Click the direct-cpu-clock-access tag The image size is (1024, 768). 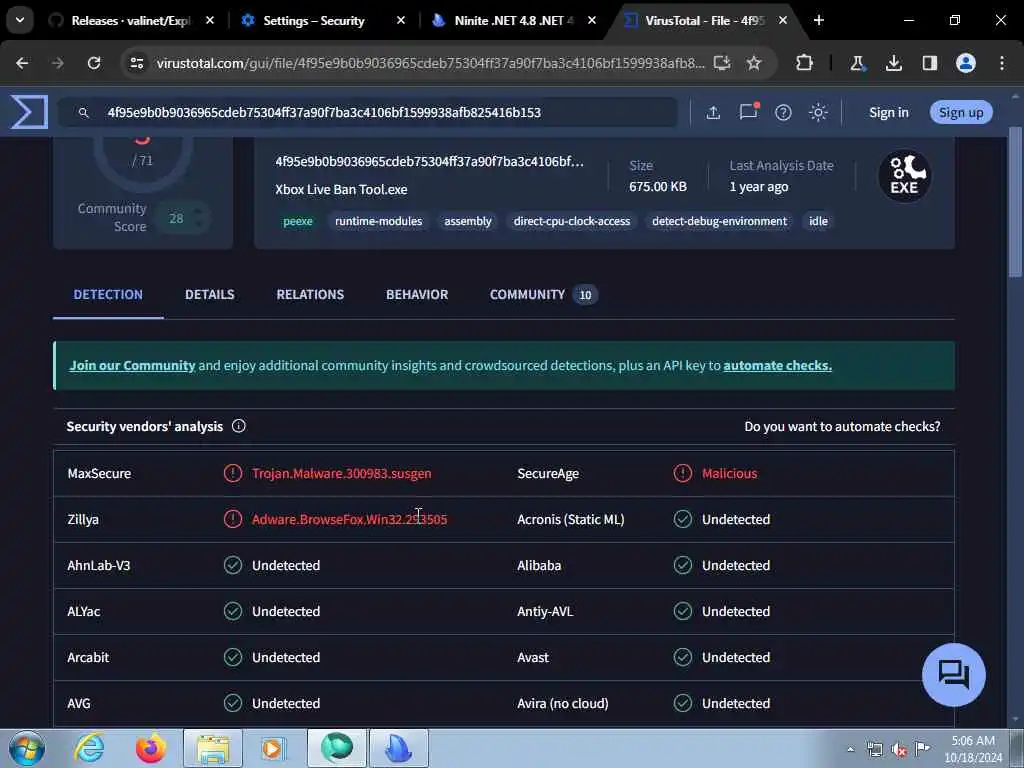click(x=571, y=221)
